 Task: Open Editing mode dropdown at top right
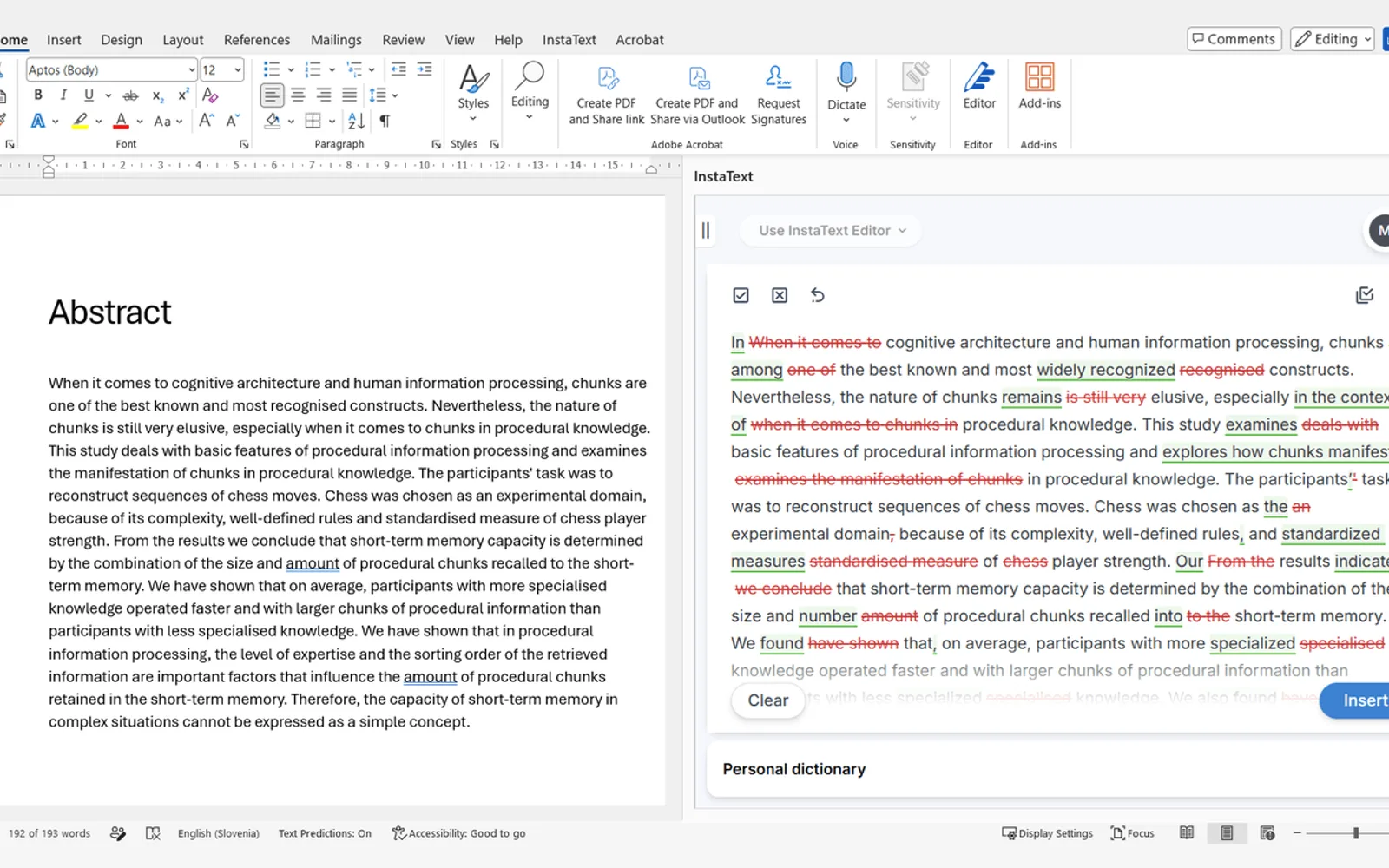1333,39
